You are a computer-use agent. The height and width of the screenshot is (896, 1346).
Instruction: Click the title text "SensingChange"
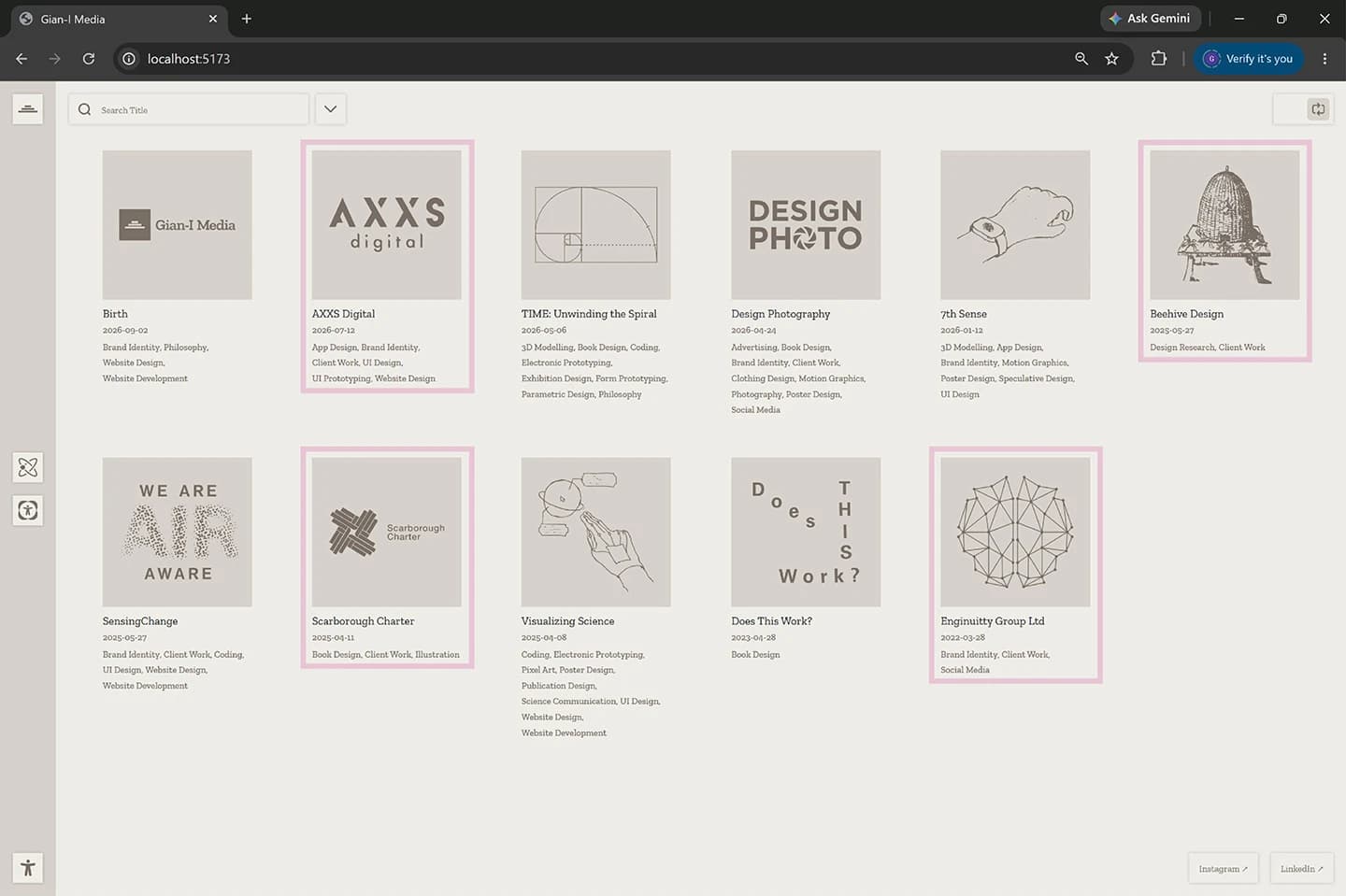pyautogui.click(x=140, y=621)
